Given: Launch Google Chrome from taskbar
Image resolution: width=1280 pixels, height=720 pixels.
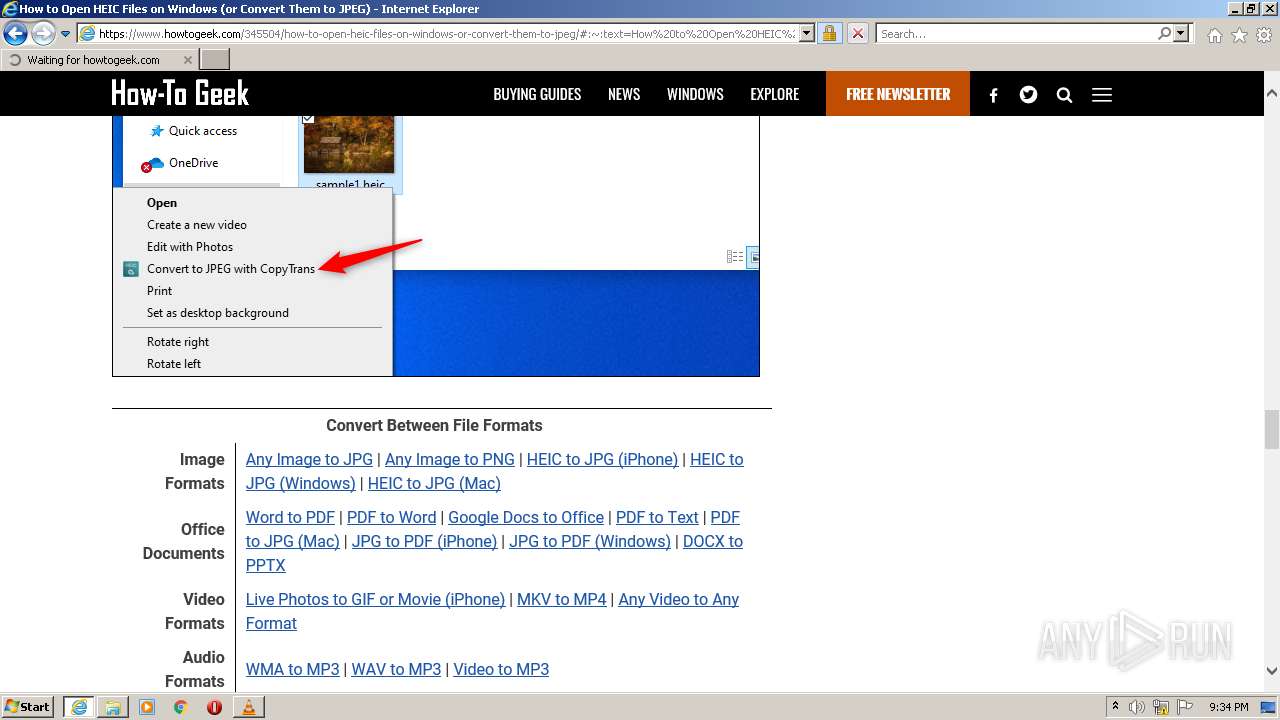Looking at the screenshot, I should point(181,707).
